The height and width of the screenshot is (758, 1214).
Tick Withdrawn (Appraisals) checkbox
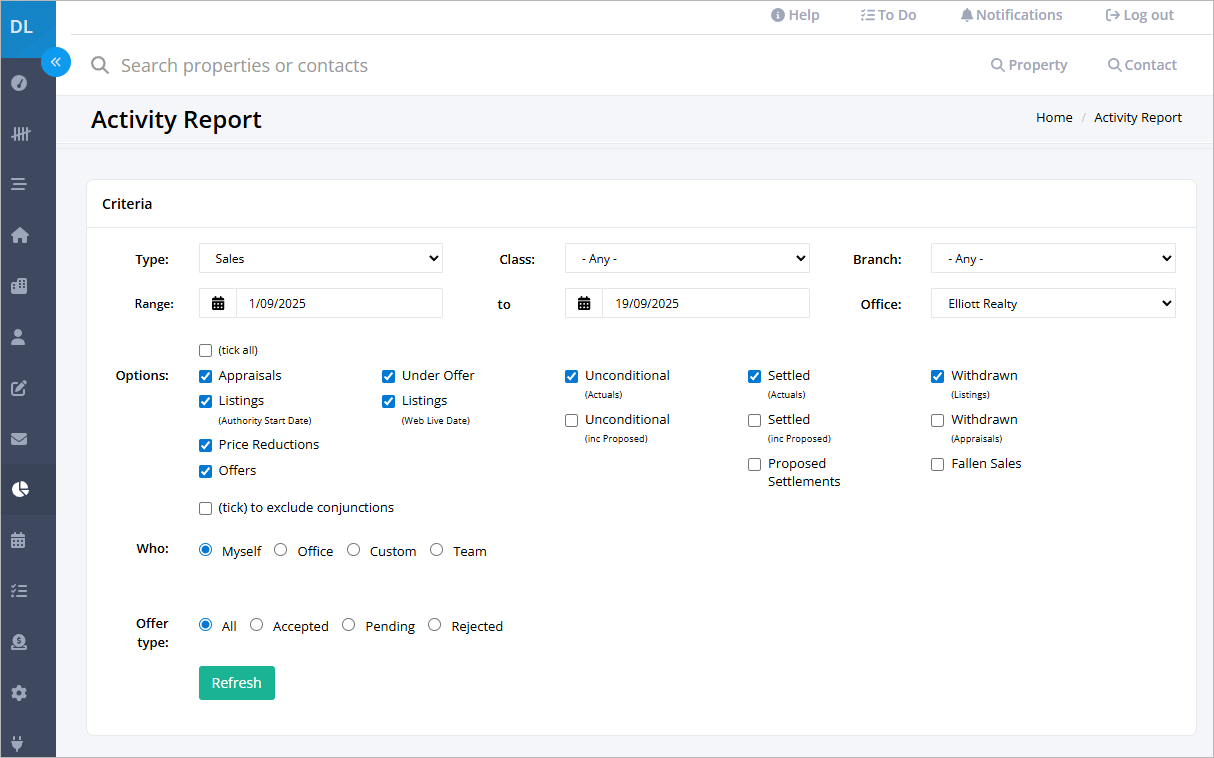pos(937,421)
